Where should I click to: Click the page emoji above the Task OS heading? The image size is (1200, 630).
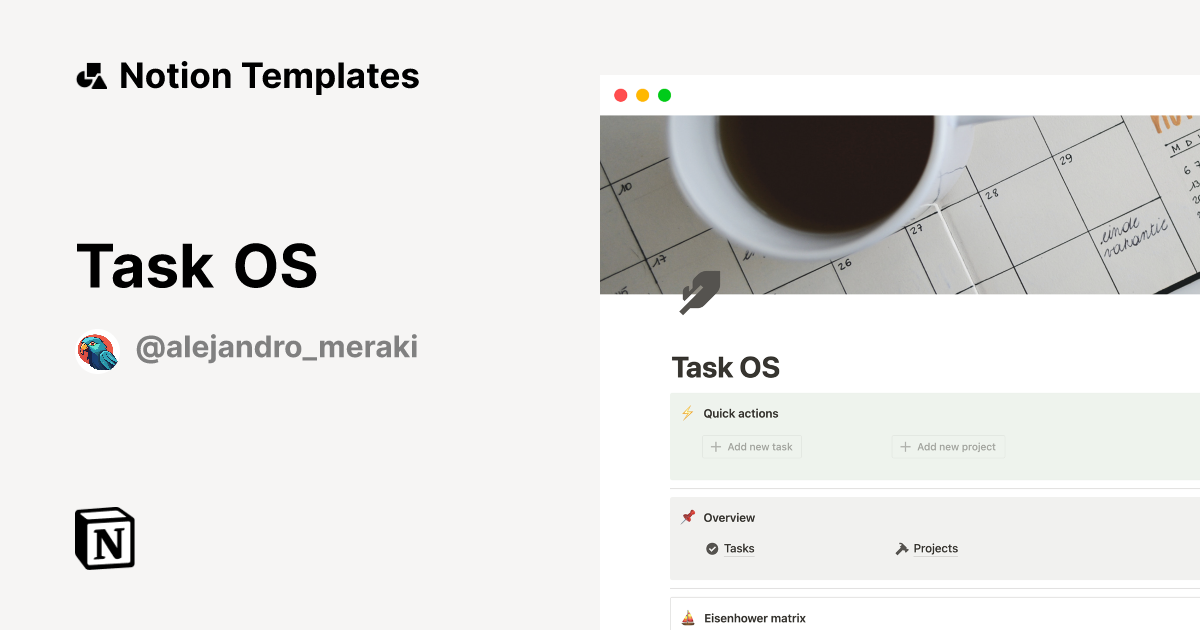point(700,291)
